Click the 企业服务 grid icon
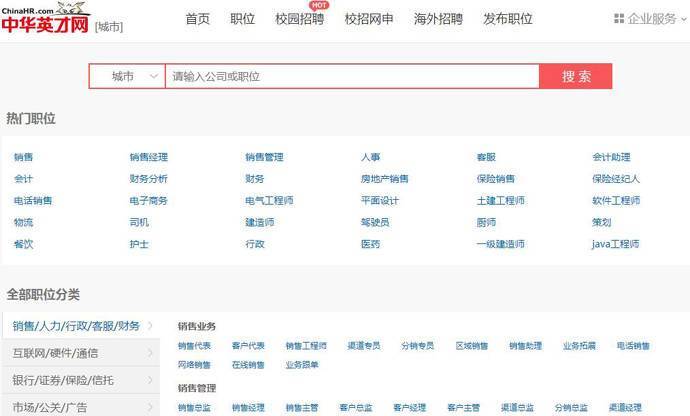The width and height of the screenshot is (690, 416). [619, 18]
